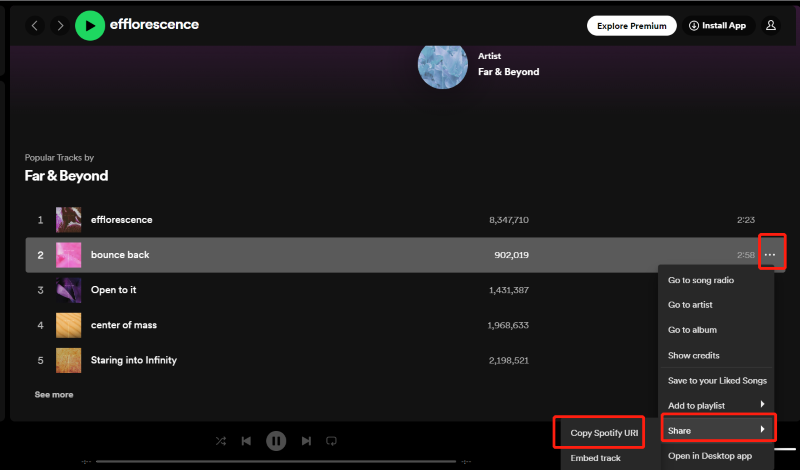This screenshot has width=800, height=470.
Task: Skip to the next track
Action: 306,440
